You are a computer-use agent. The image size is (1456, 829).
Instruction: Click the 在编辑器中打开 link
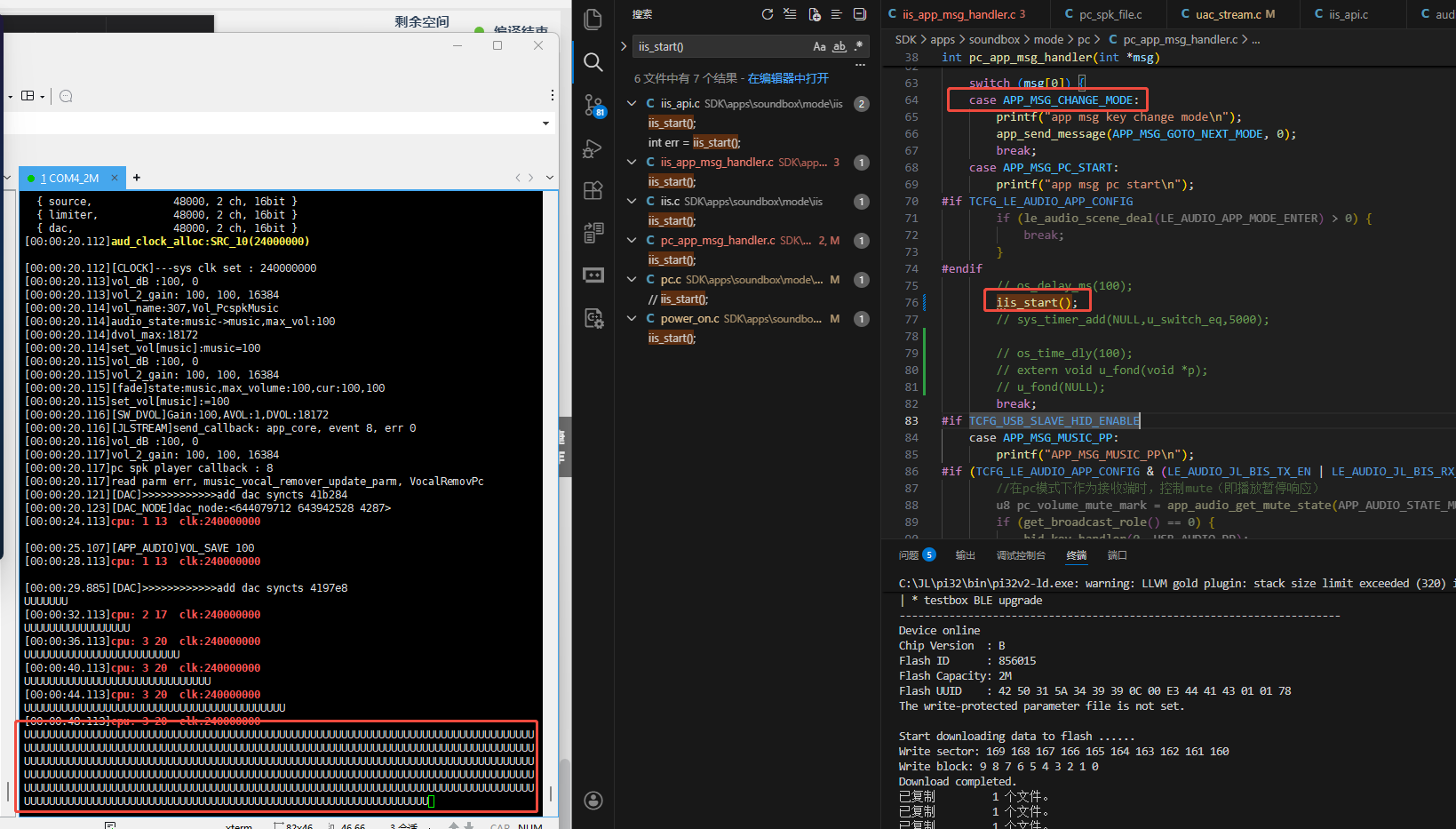pyautogui.click(x=788, y=78)
